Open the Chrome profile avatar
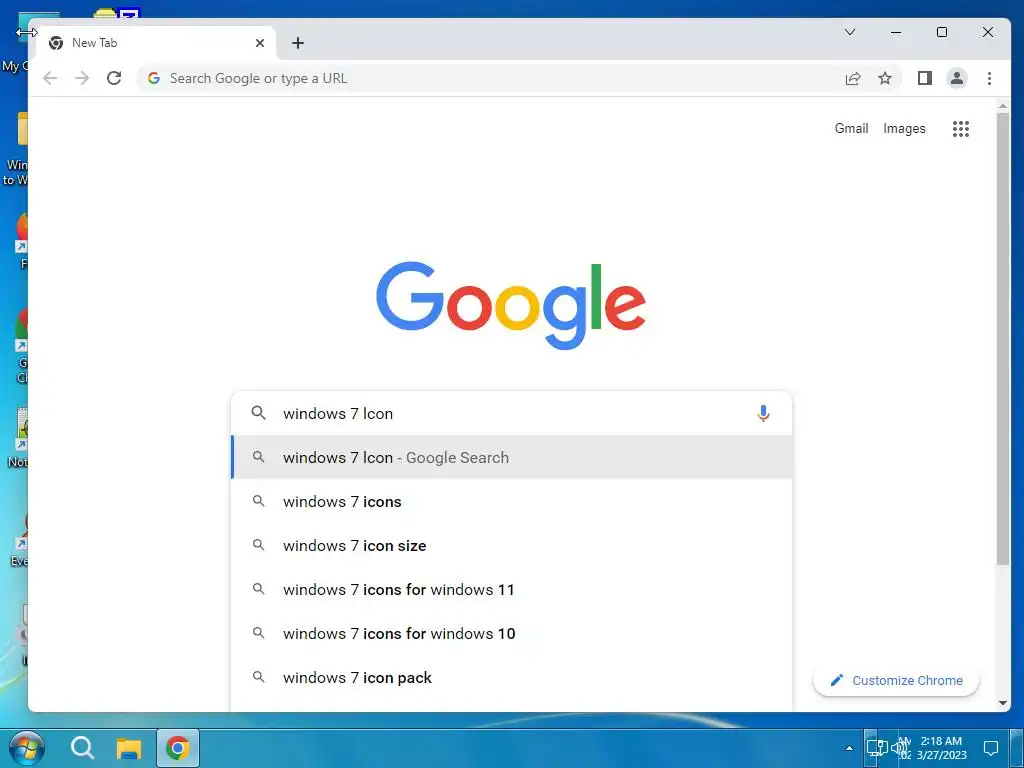Viewport: 1024px width, 768px height. pyautogui.click(x=957, y=78)
